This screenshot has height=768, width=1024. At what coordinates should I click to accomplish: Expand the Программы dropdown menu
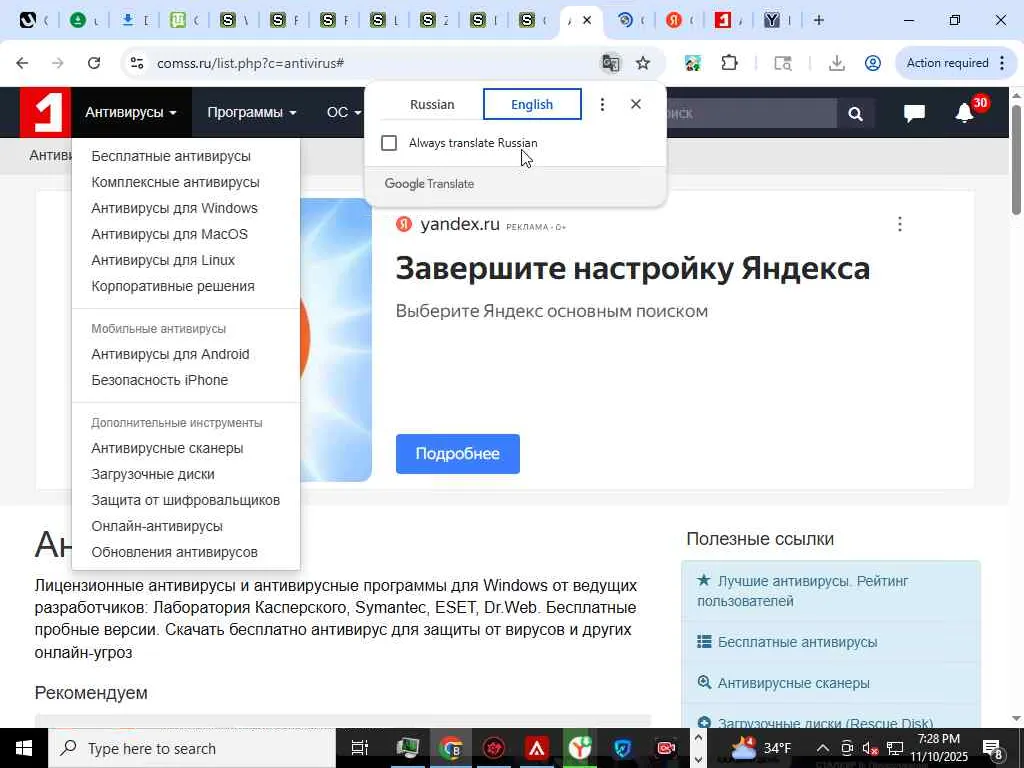pos(251,112)
